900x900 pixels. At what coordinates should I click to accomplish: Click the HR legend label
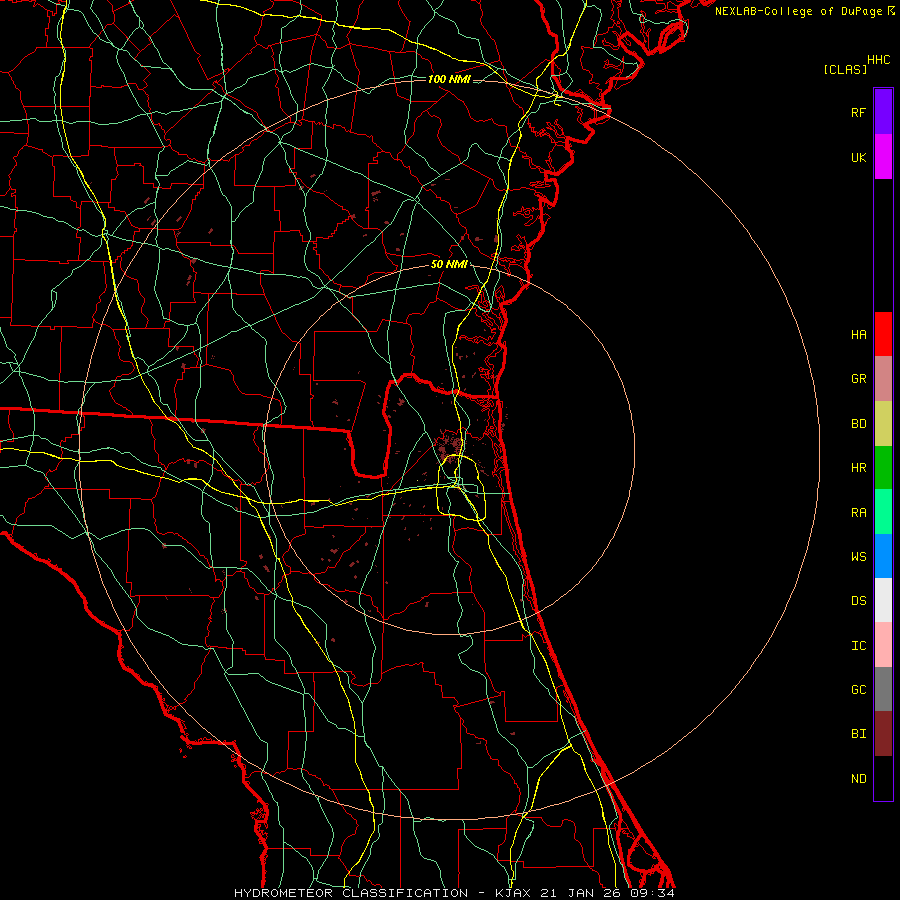click(x=858, y=468)
